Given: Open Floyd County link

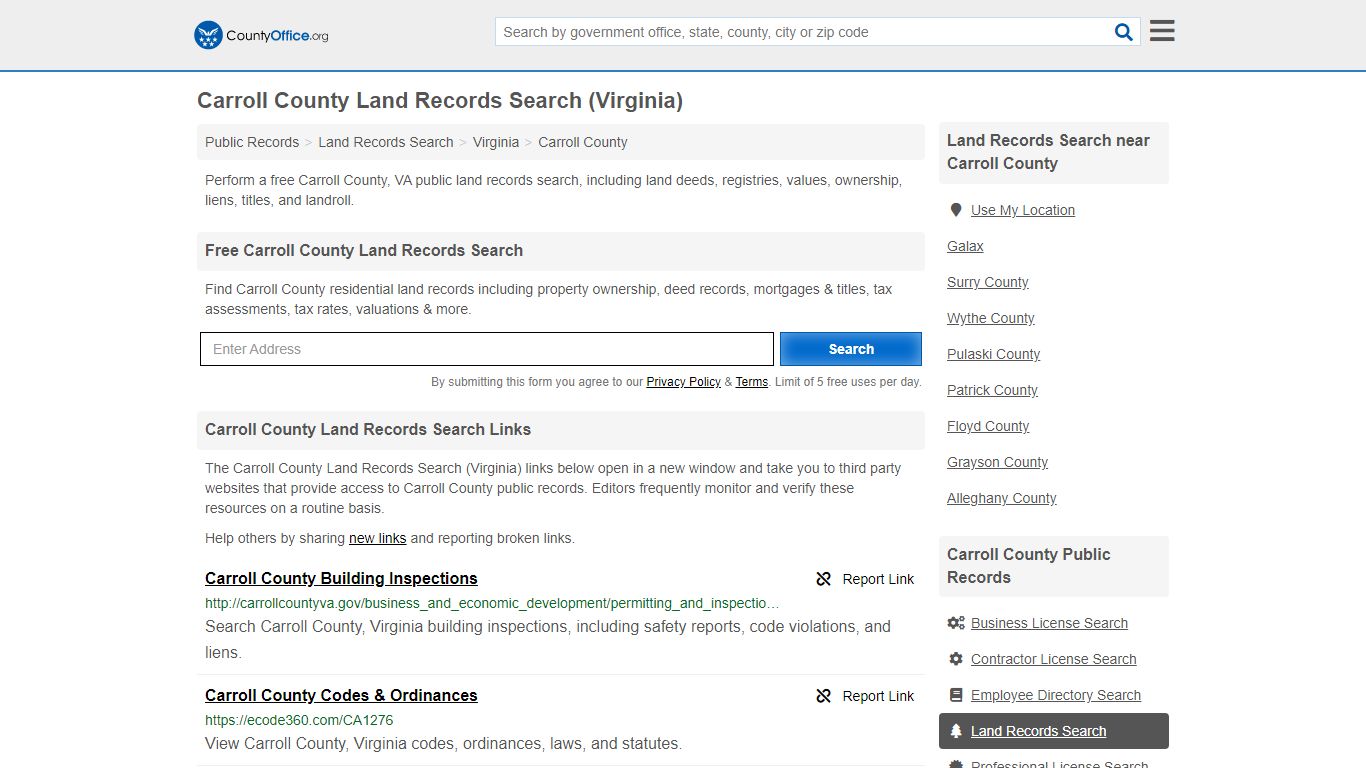Looking at the screenshot, I should click(988, 426).
